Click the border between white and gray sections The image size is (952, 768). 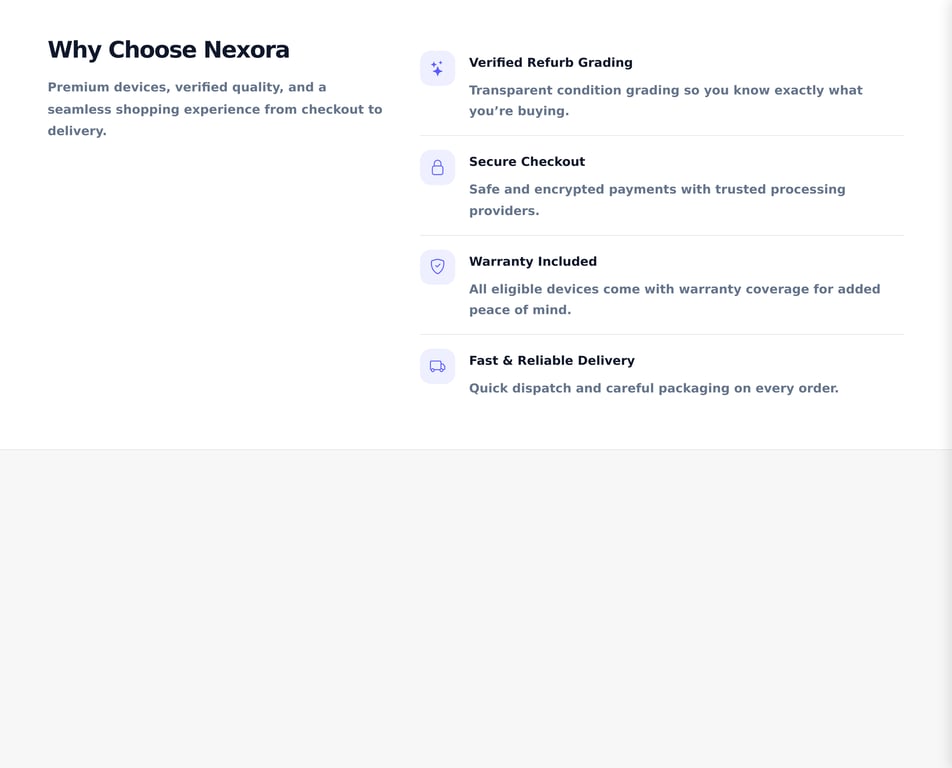pyautogui.click(x=476, y=449)
